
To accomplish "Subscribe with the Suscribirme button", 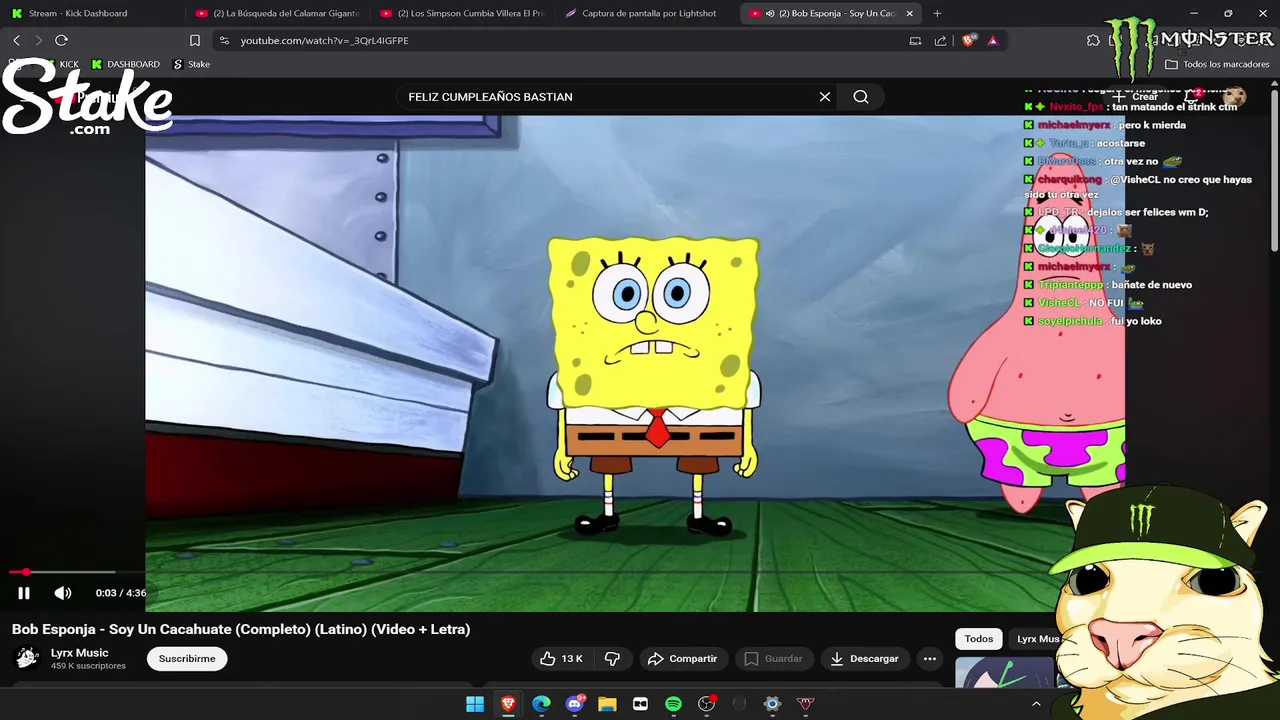I will tap(187, 659).
